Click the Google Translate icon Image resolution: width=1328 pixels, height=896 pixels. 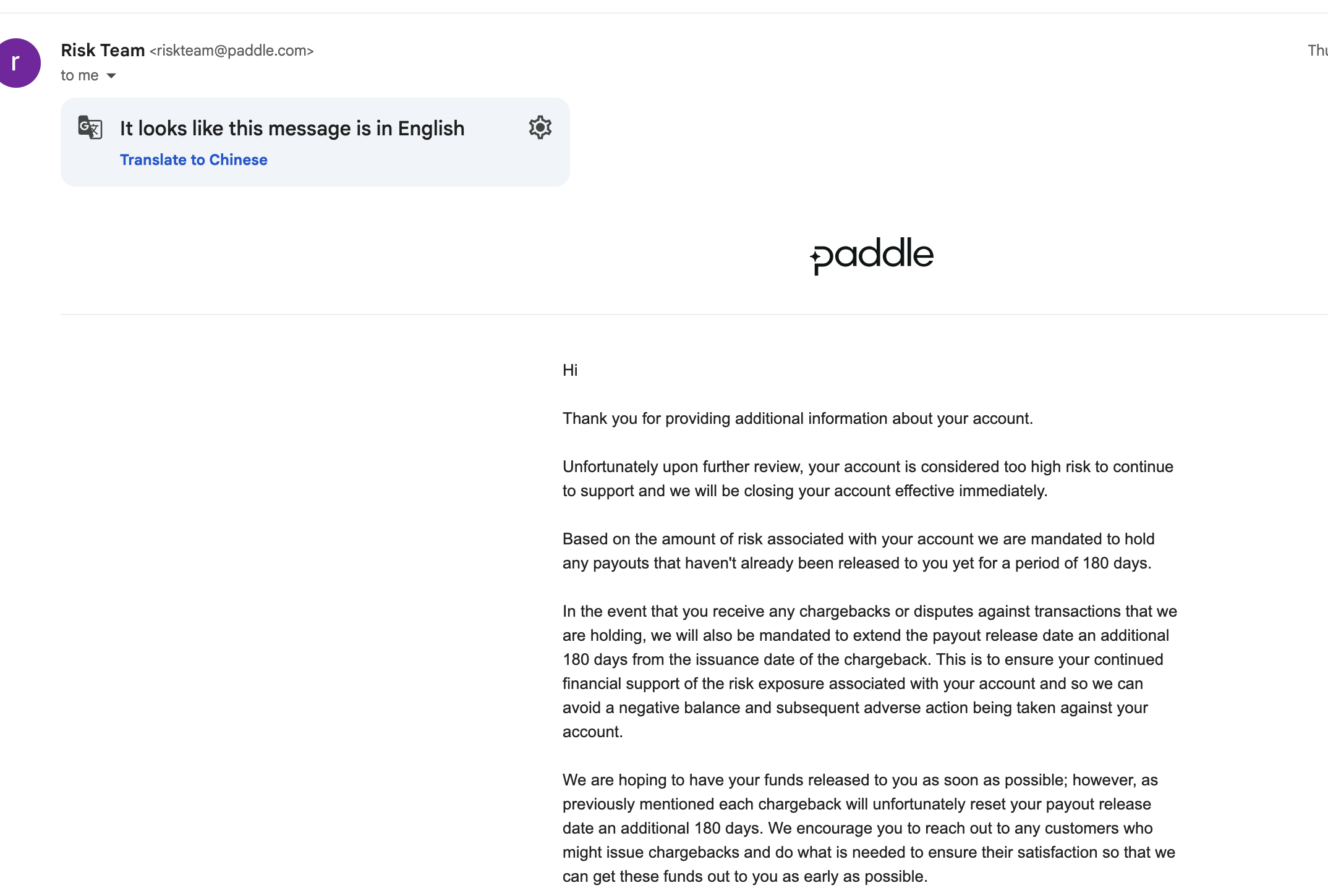(x=90, y=127)
